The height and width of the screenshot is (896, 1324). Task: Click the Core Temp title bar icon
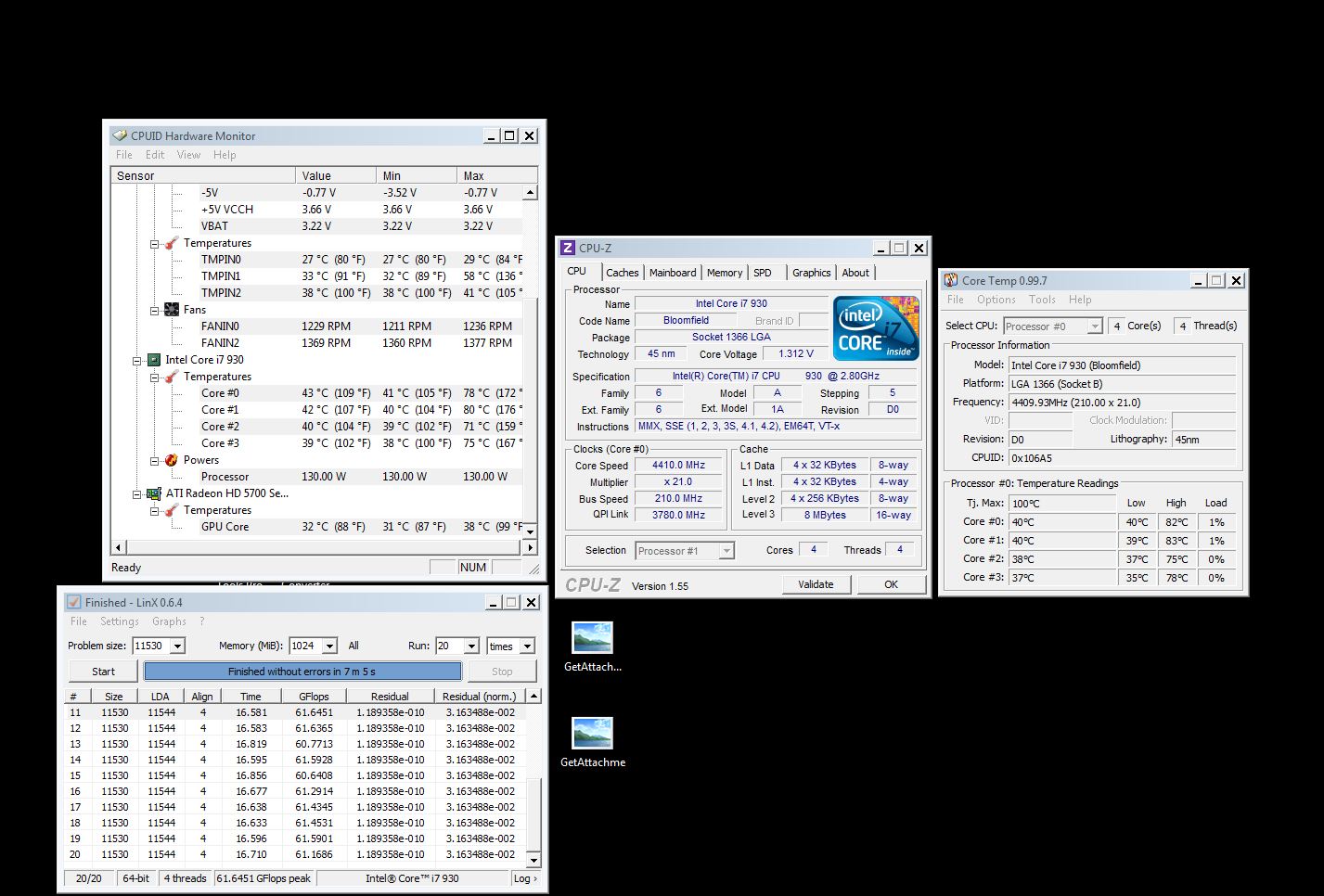951,280
